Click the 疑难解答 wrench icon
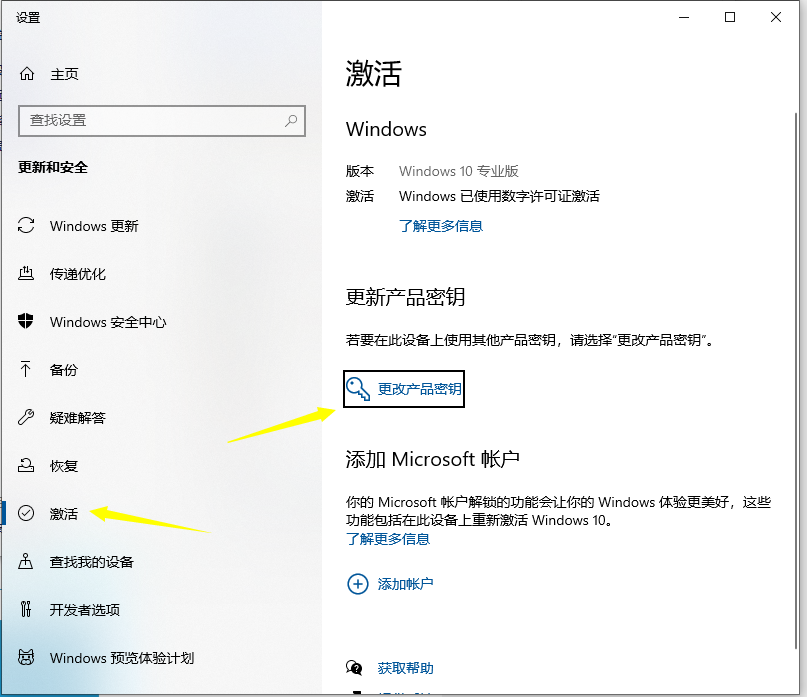 tap(27, 418)
